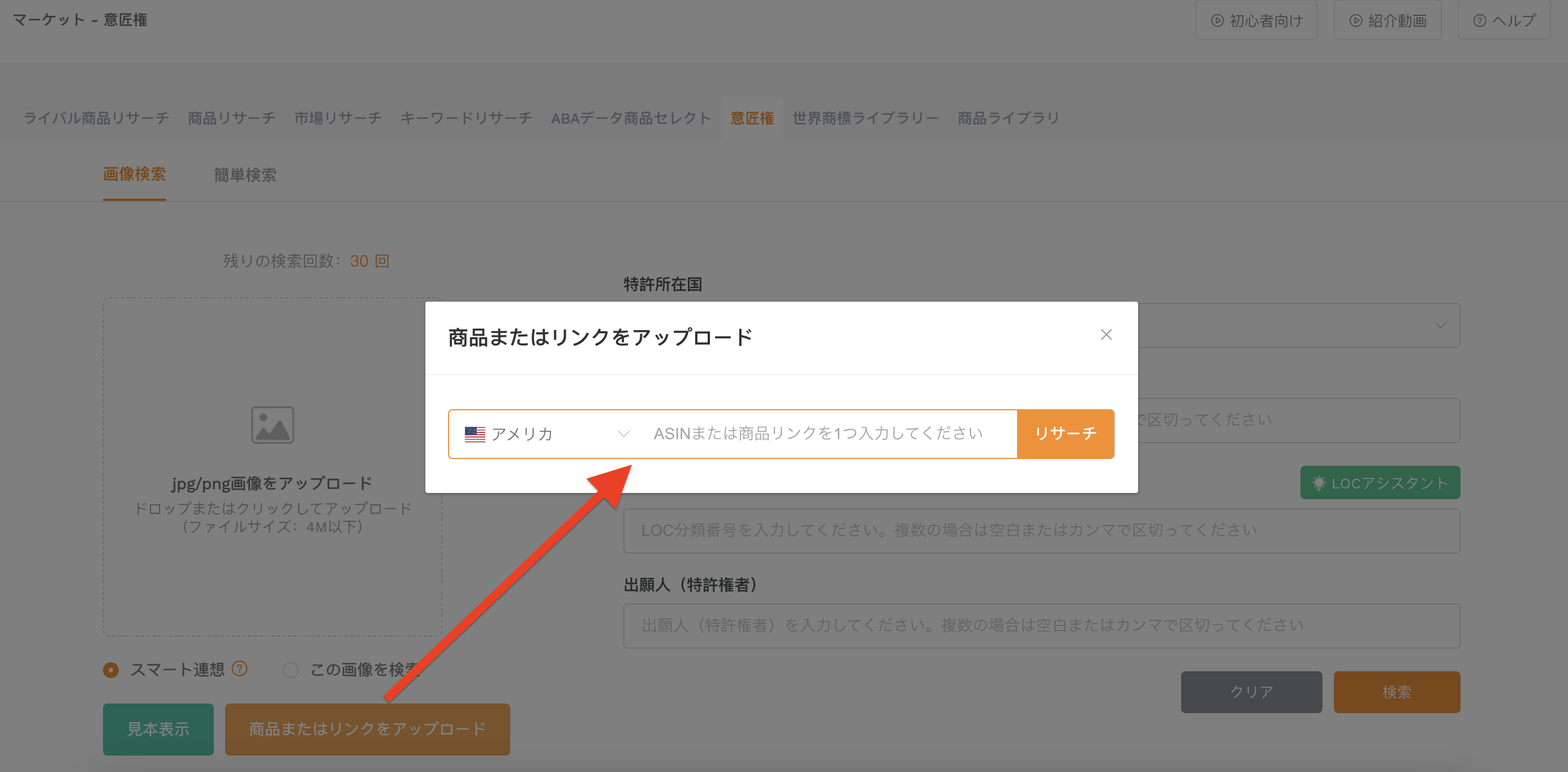
Task: Open the 初心者向け guide
Action: click(x=1256, y=21)
